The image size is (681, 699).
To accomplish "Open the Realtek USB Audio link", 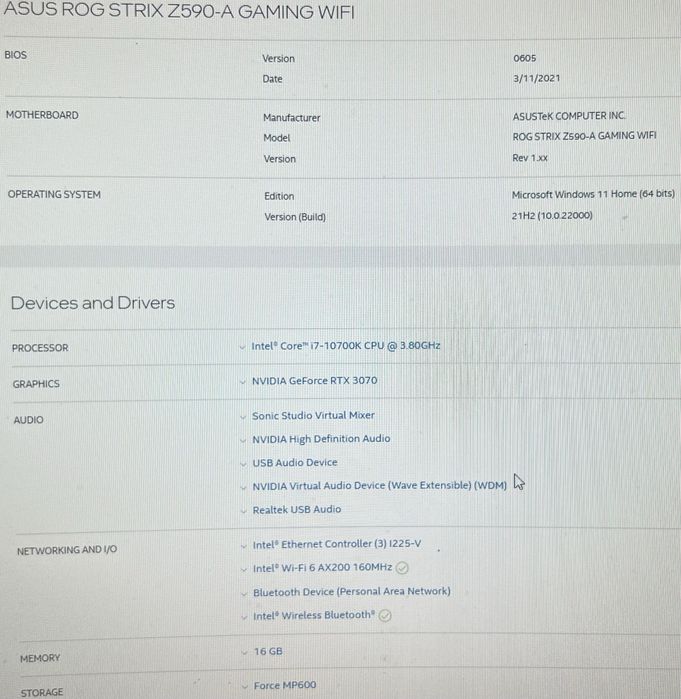I will click(x=297, y=510).
